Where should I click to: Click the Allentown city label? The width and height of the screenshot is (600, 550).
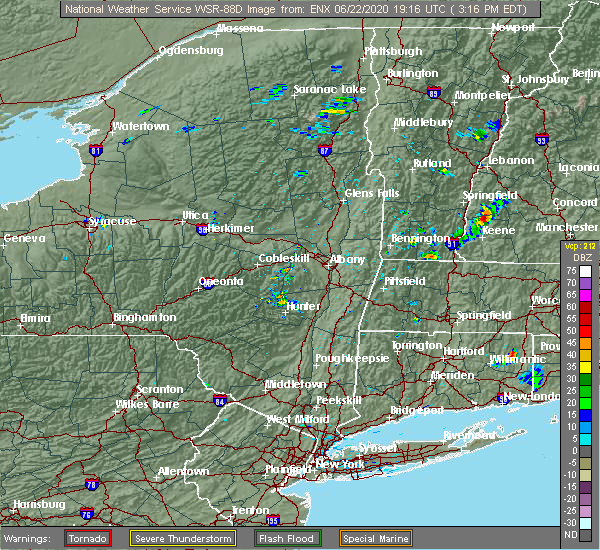[184, 471]
